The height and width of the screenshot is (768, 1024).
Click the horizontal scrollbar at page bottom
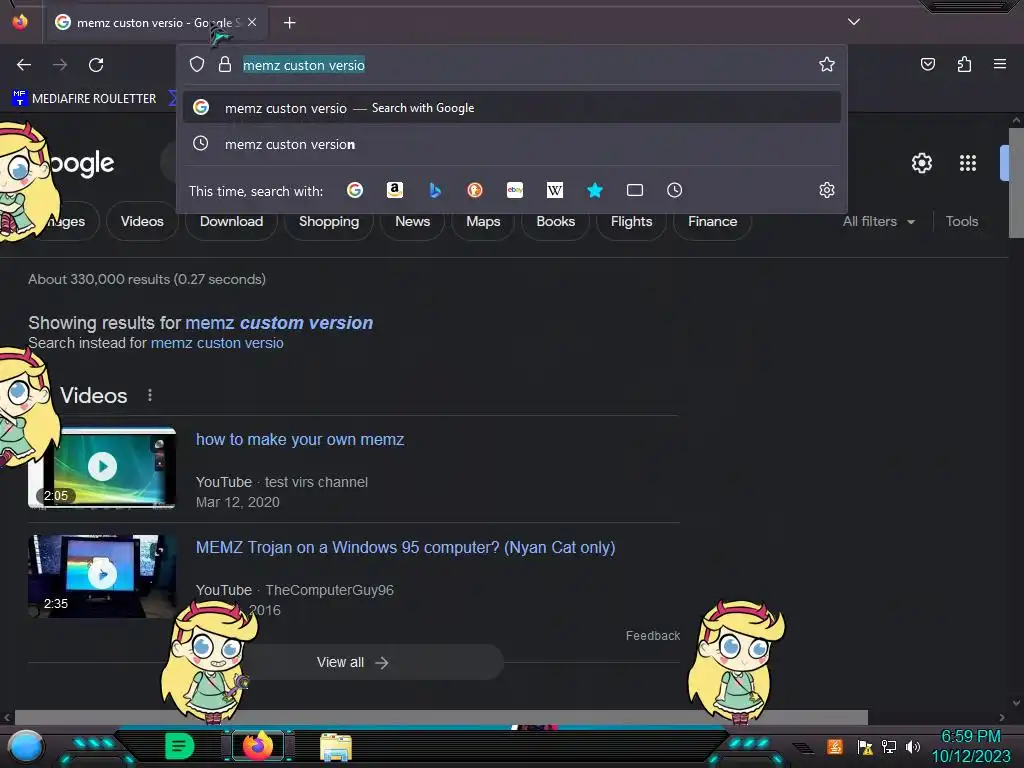441,717
